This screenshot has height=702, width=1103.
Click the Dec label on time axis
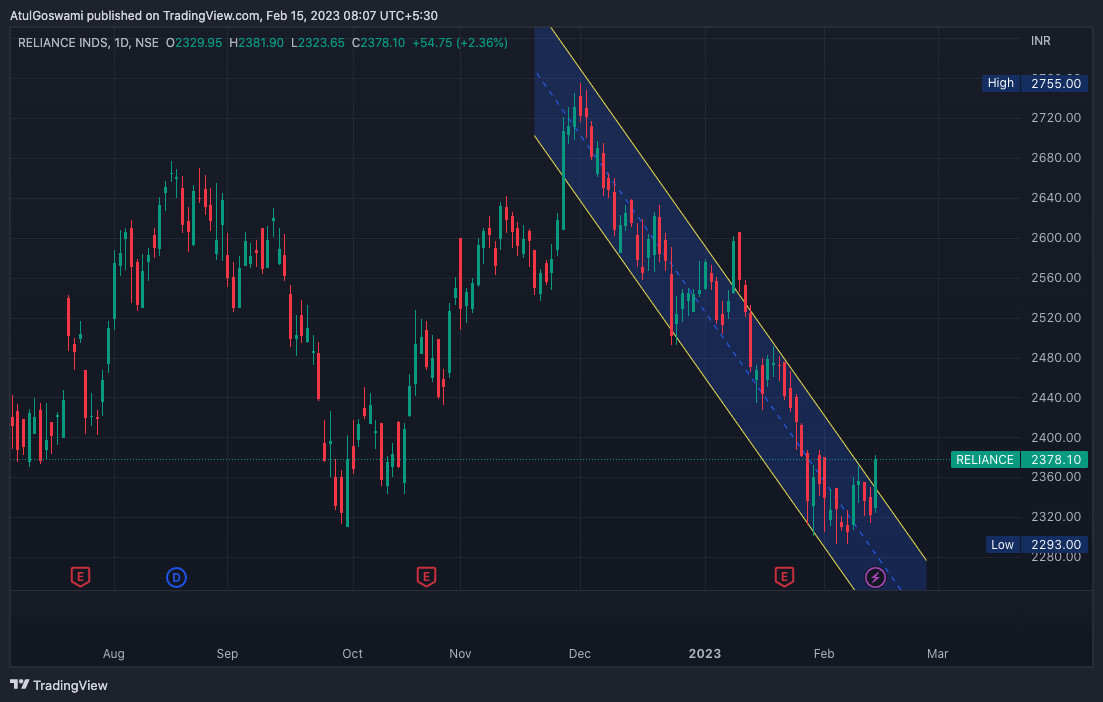[580, 653]
